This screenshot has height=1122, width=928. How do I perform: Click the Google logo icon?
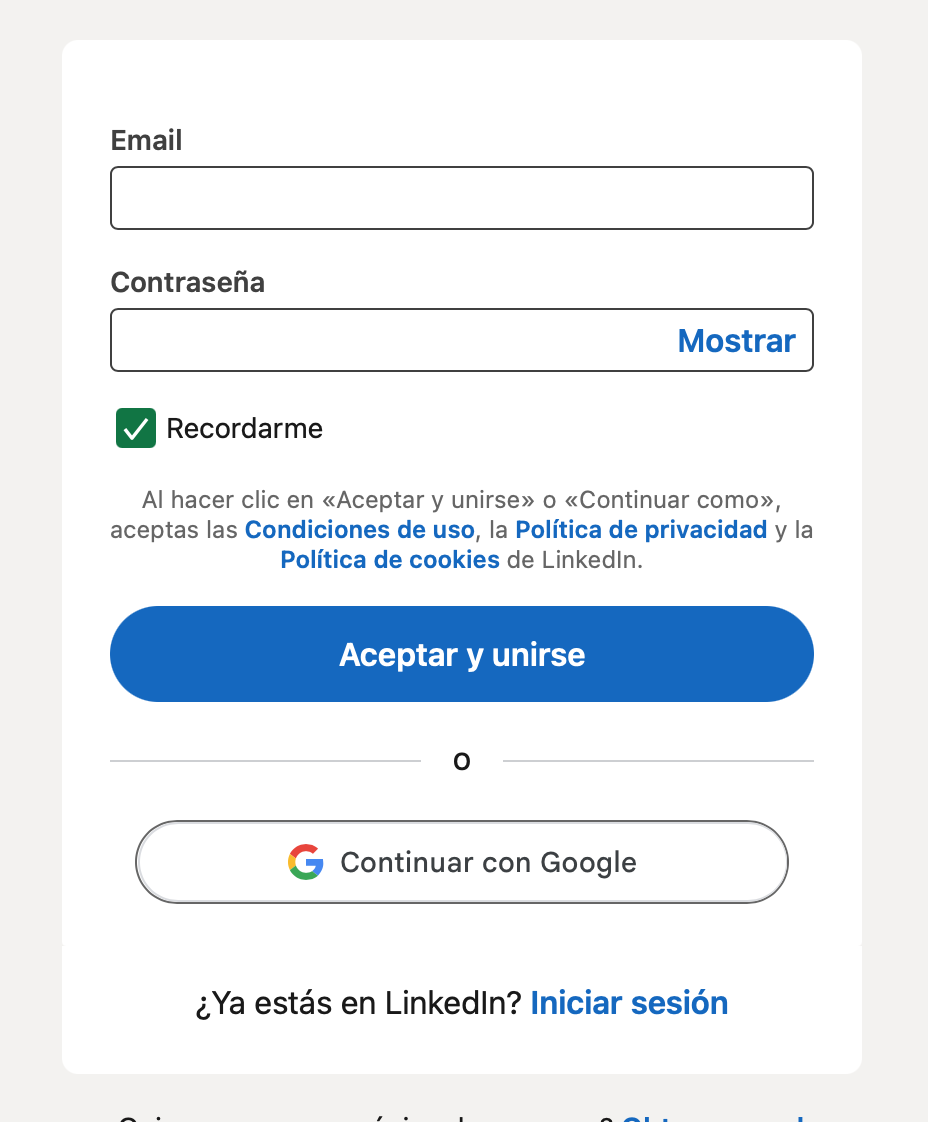tap(306, 862)
